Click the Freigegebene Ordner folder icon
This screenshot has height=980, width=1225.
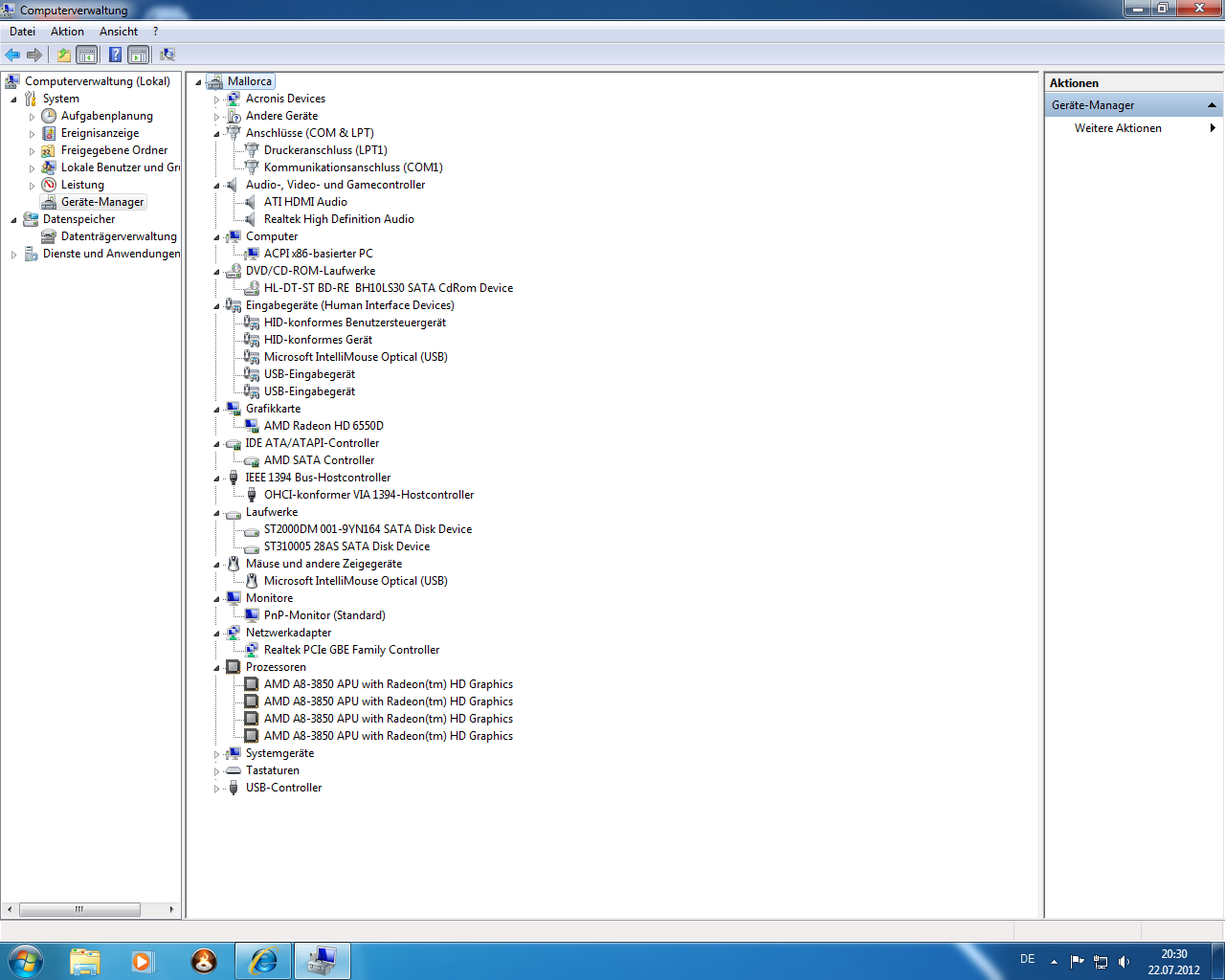pyautogui.click(x=49, y=150)
